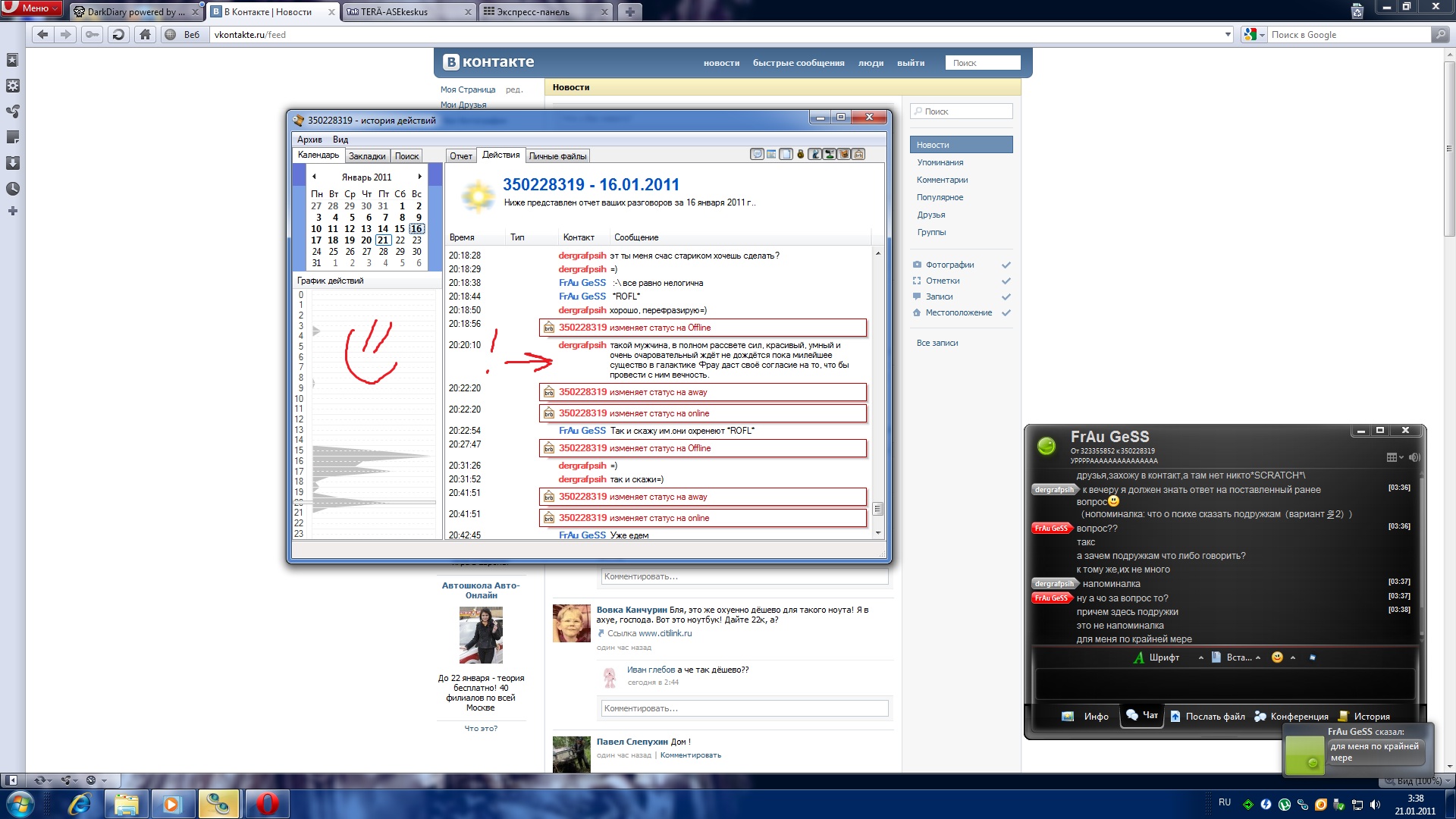Open the Комментарии feed link
Viewport: 1456px width, 819px height.
coord(942,180)
